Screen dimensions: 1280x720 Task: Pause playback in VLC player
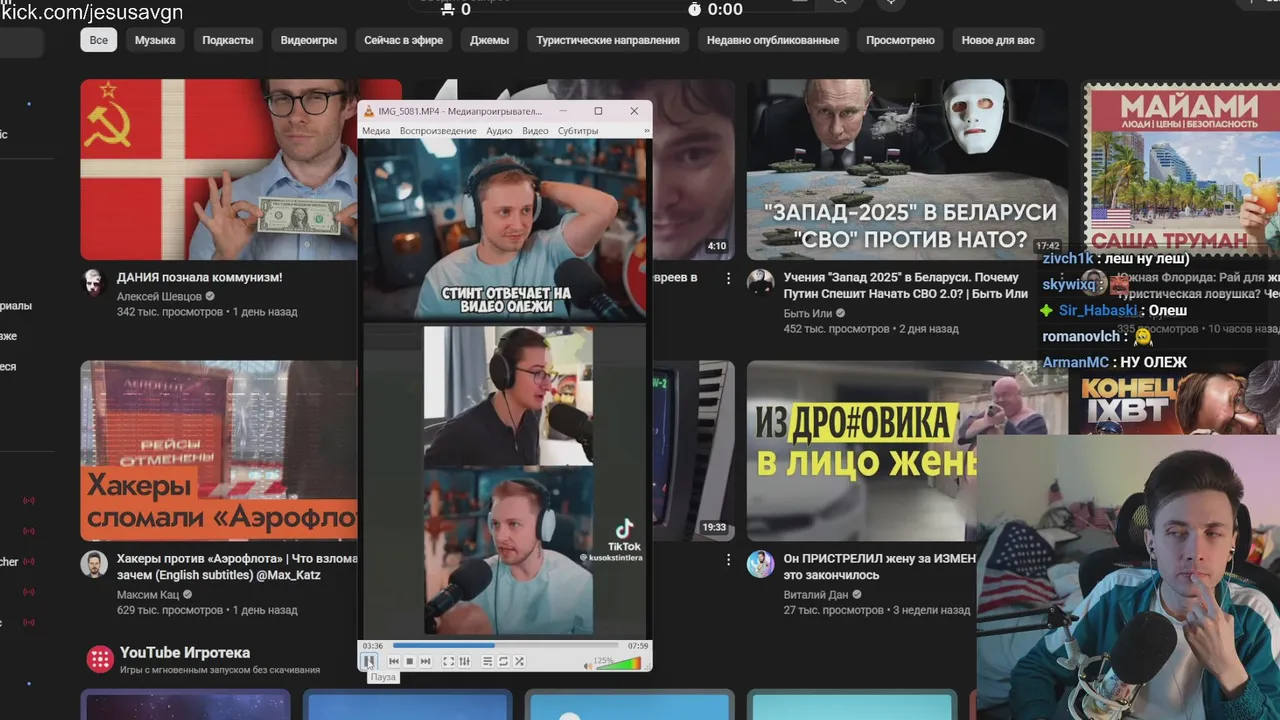point(369,661)
